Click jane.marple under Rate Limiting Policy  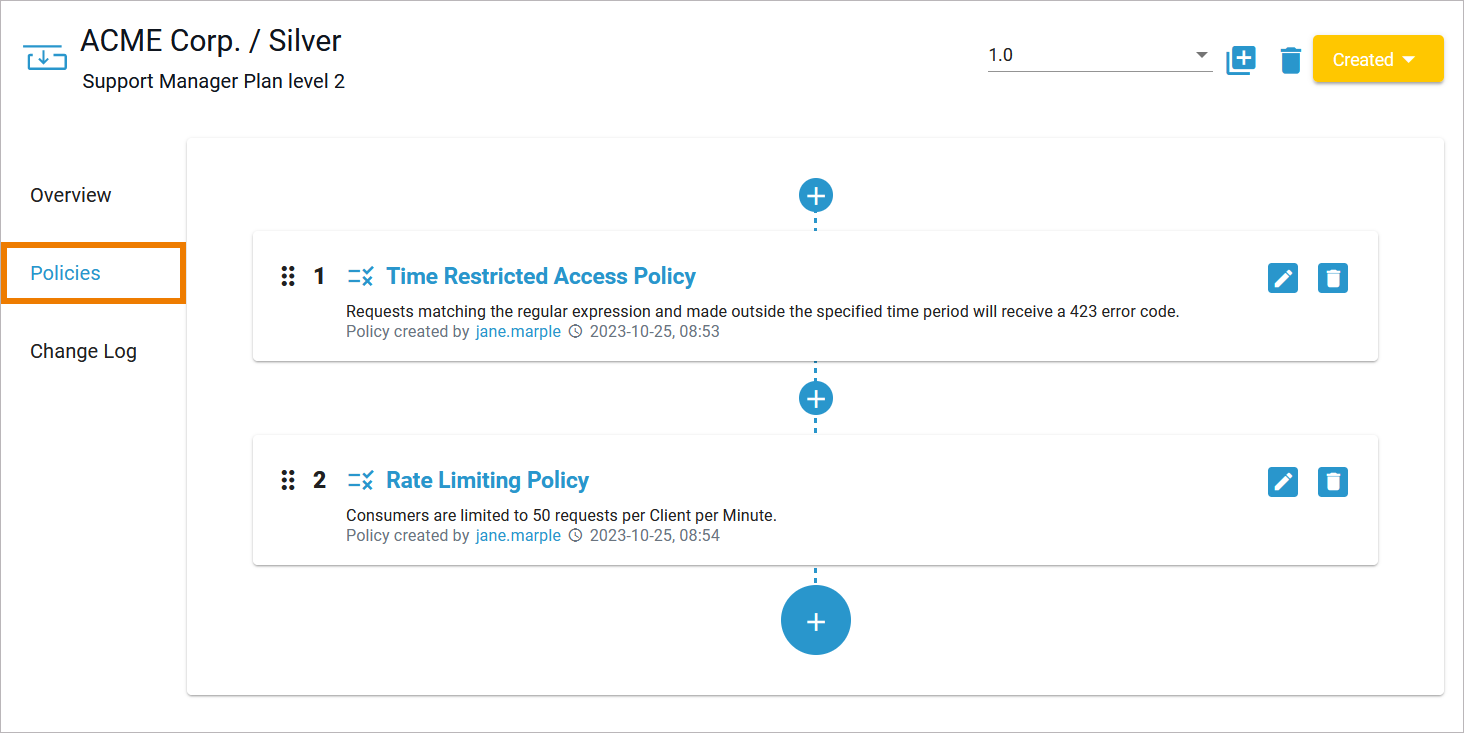tap(517, 535)
